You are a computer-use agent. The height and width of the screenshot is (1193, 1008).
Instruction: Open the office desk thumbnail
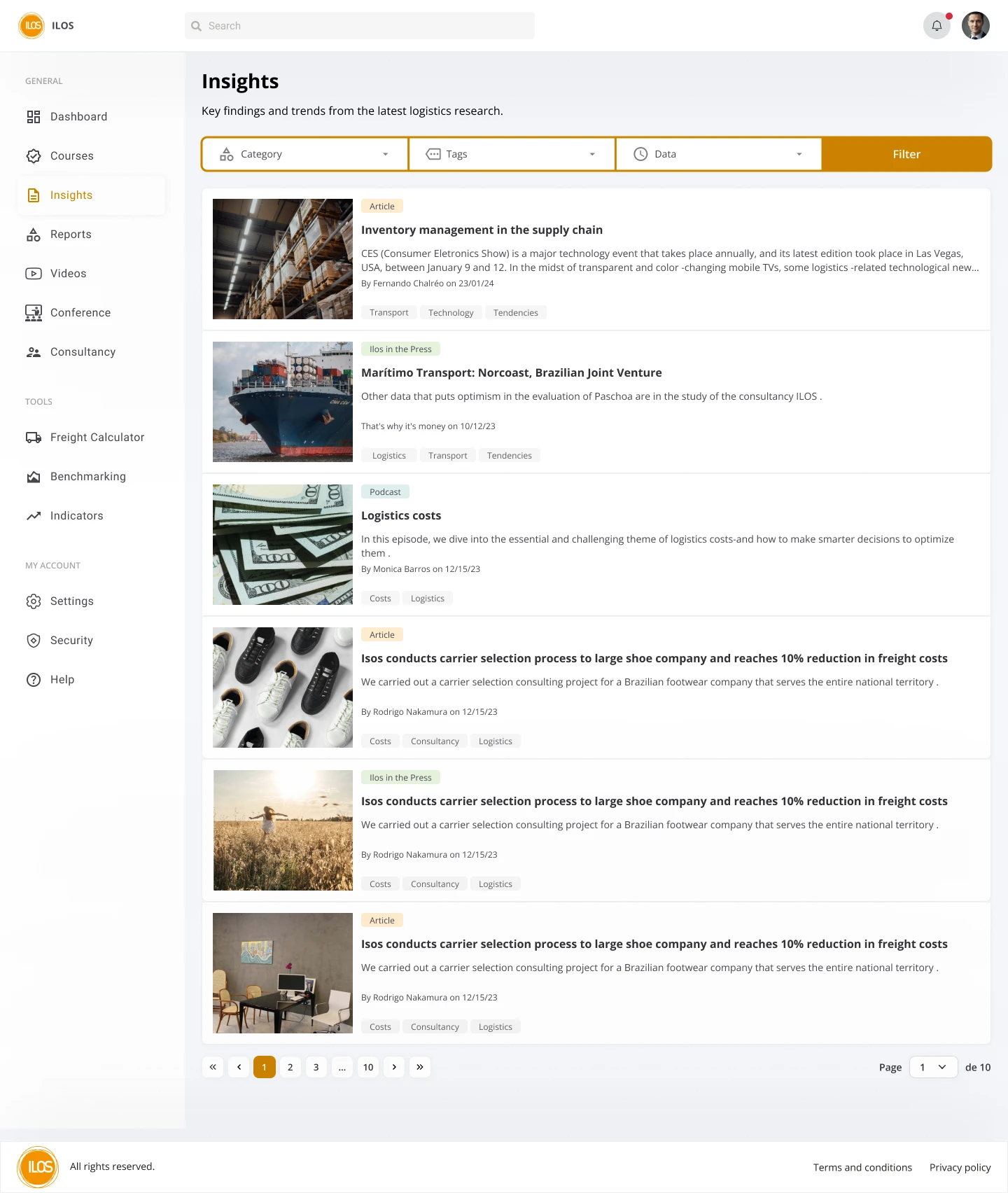point(283,973)
